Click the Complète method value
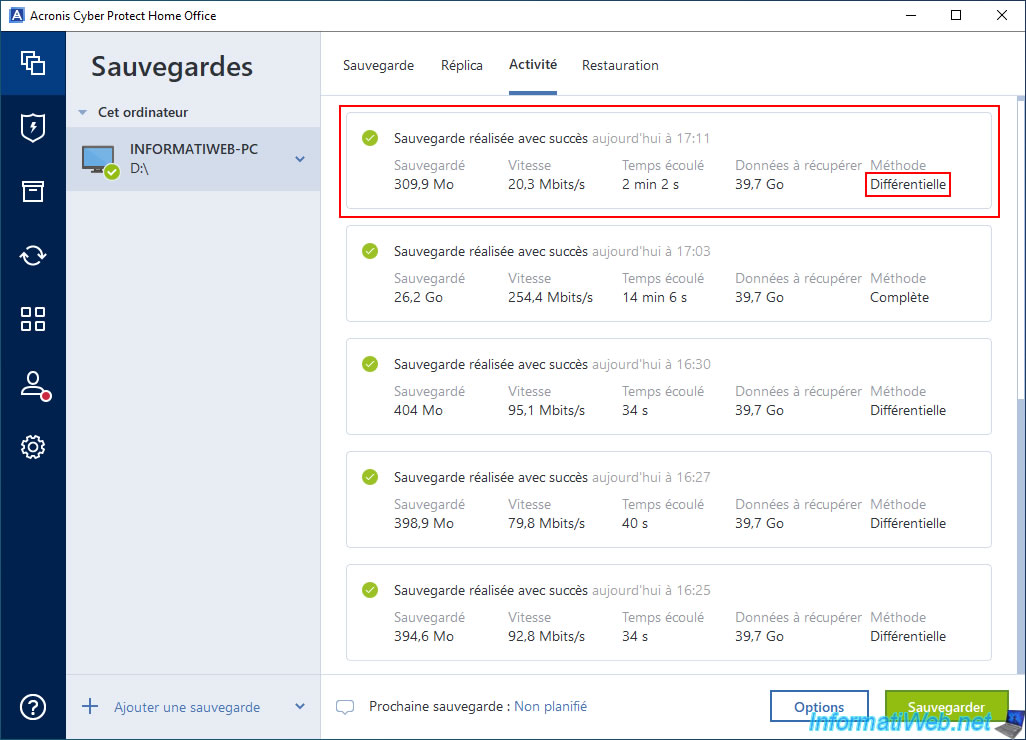The height and width of the screenshot is (740, 1026). 899,298
